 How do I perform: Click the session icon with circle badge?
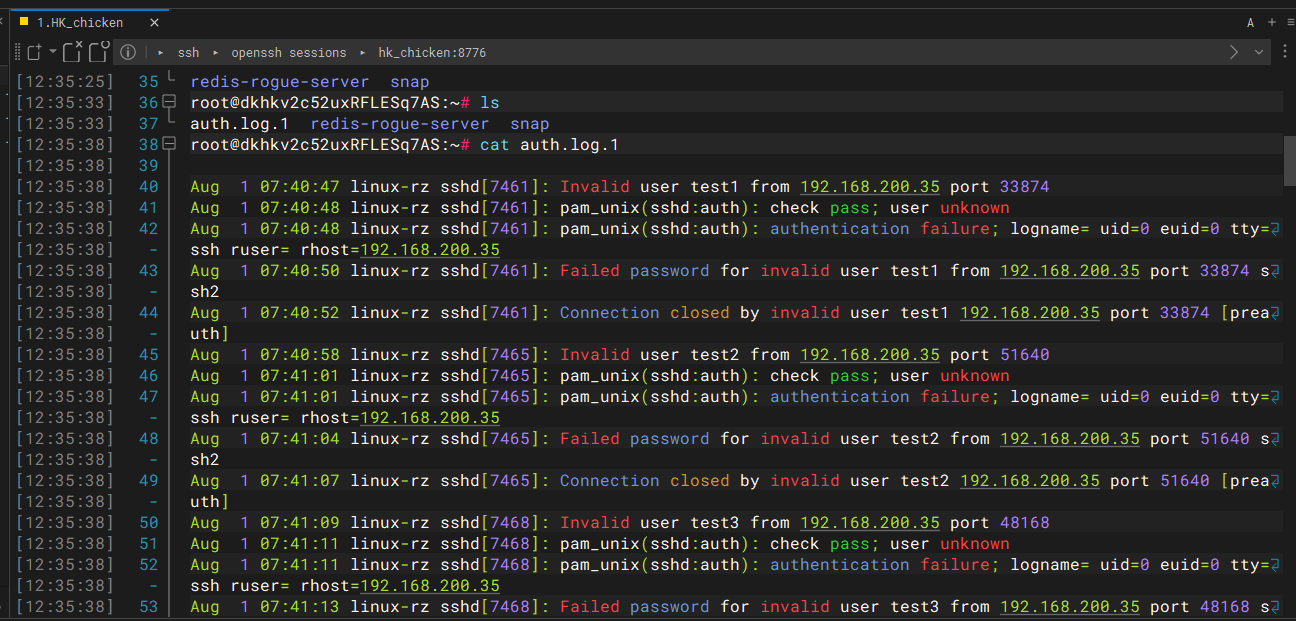pos(98,52)
